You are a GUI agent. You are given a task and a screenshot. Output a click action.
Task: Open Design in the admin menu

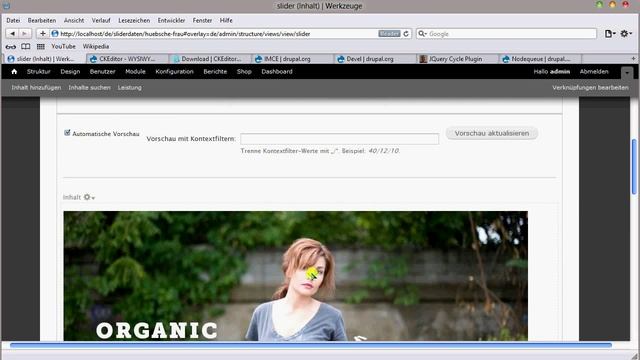[70, 71]
